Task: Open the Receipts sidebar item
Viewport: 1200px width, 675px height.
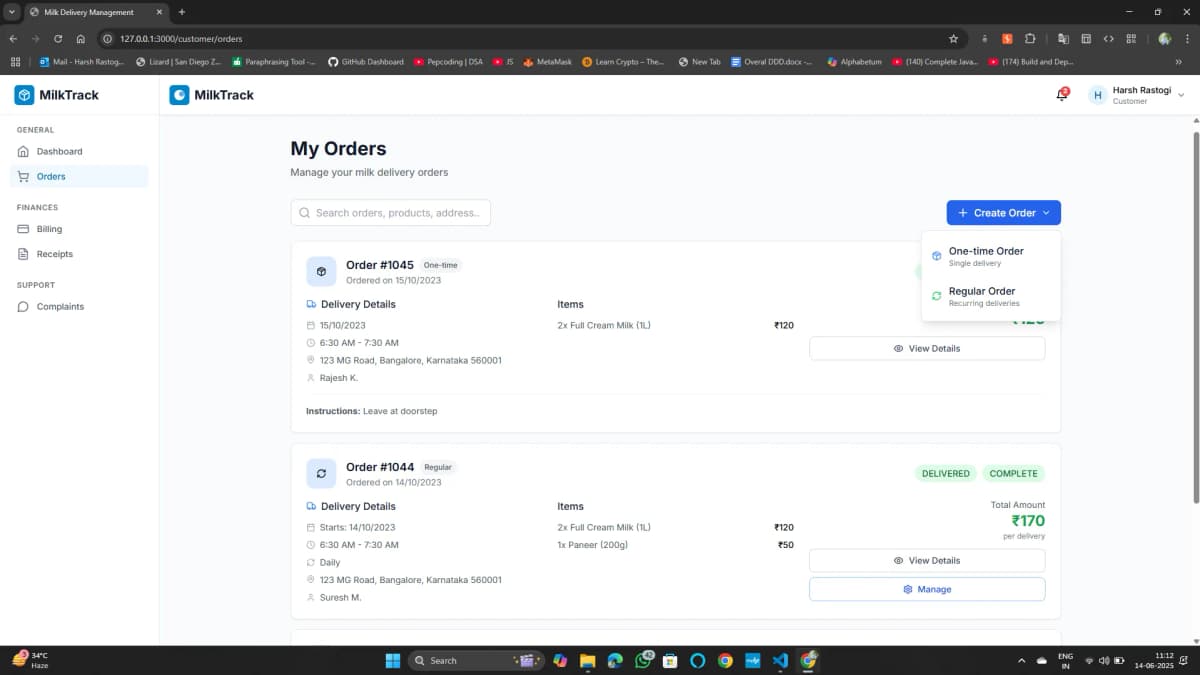Action: 54,254
